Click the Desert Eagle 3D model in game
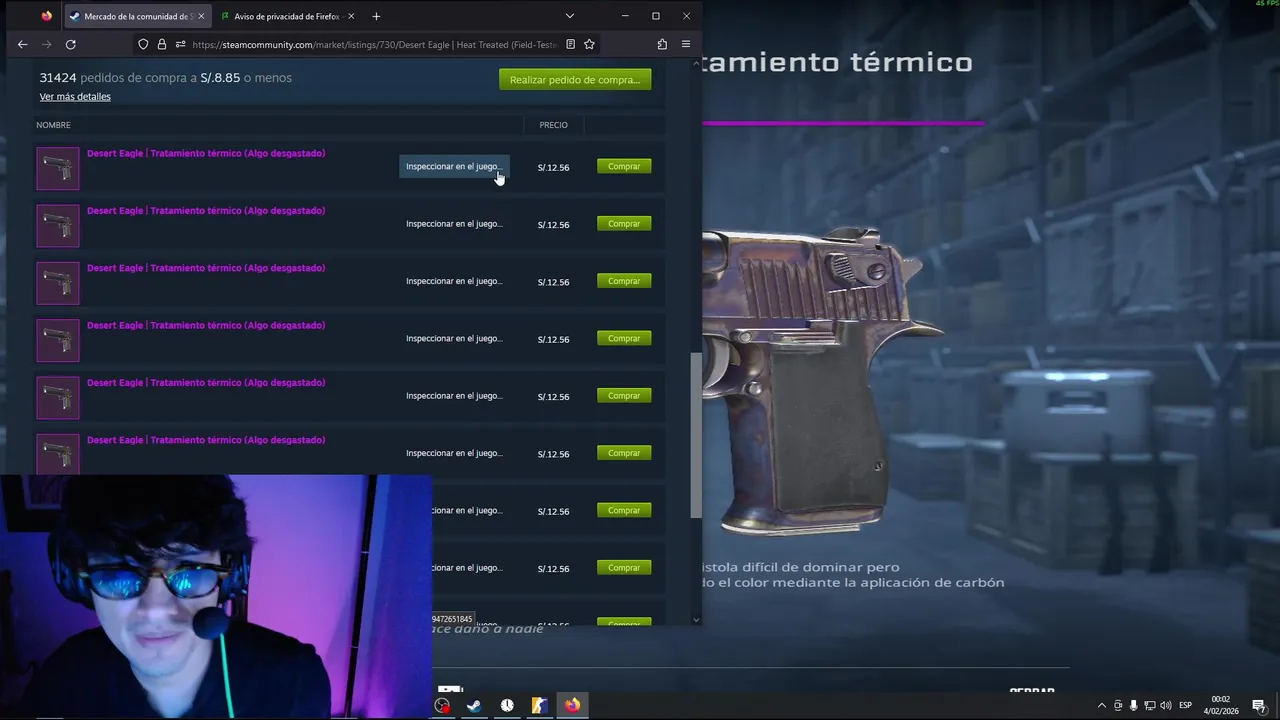 click(x=820, y=380)
